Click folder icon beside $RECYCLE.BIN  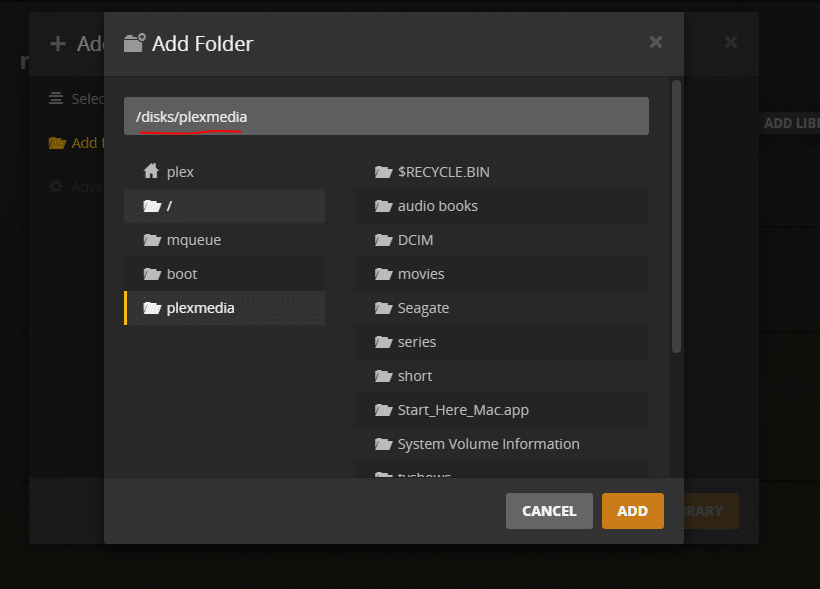(x=383, y=172)
